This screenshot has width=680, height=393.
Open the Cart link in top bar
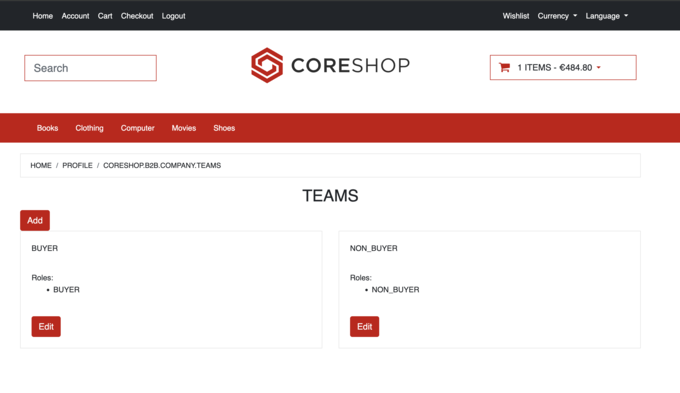tap(105, 16)
